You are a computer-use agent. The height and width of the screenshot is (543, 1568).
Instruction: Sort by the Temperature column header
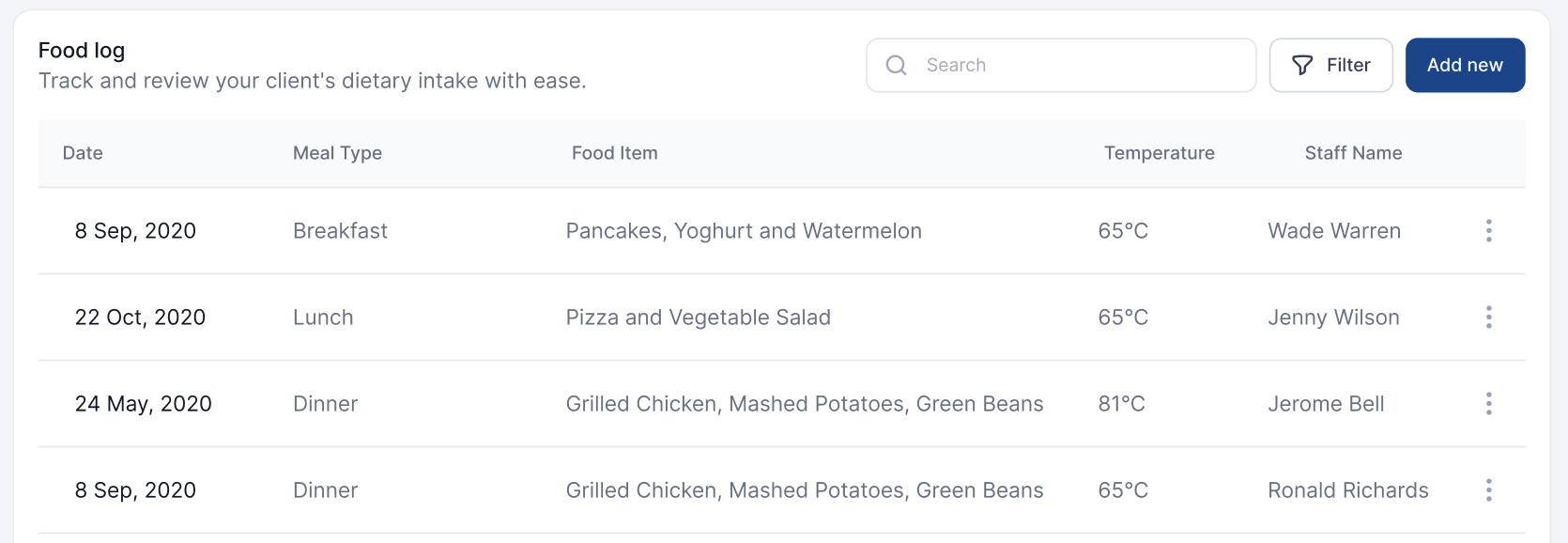pyautogui.click(x=1159, y=153)
